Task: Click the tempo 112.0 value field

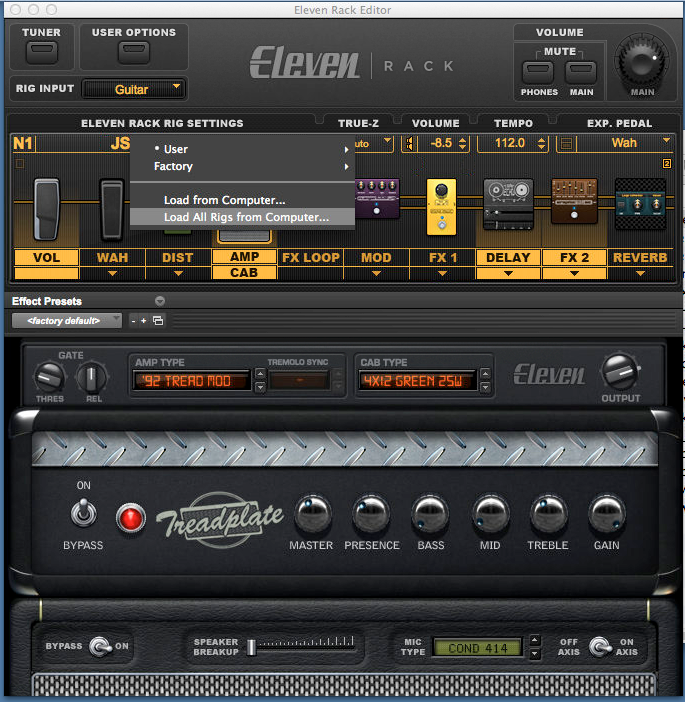Action: point(508,143)
